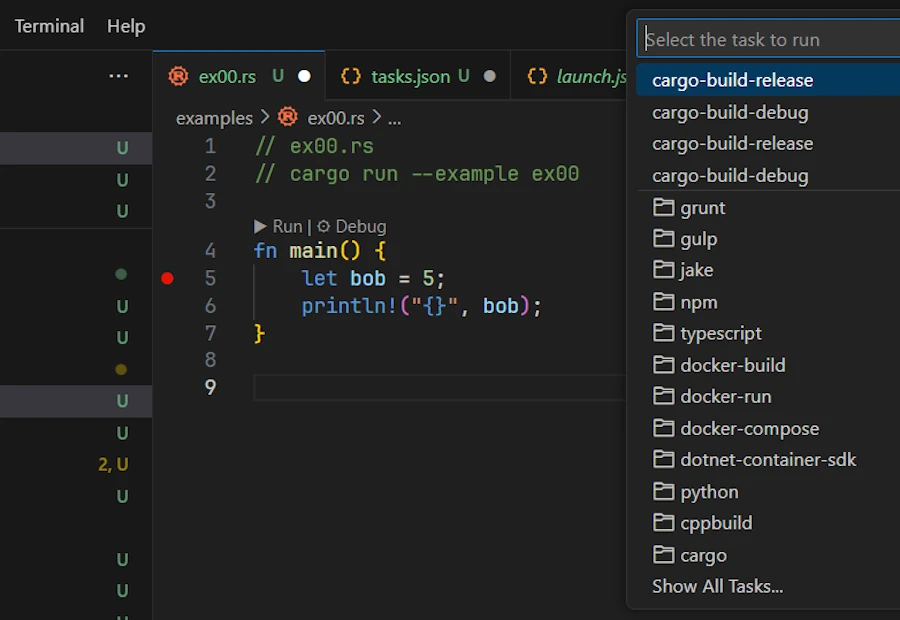Open the breadcrumb ellipsis symbol list
900x620 pixels.
click(x=394, y=119)
